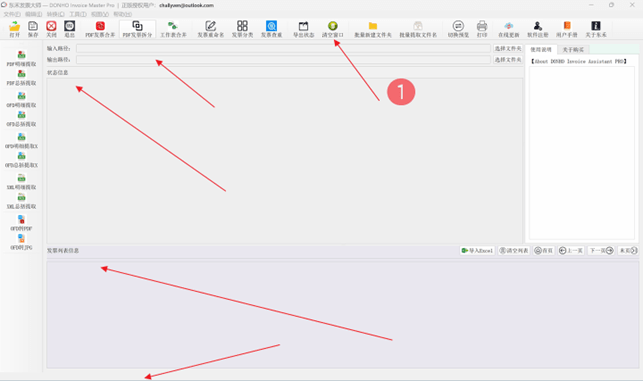Launch the 发票重命名 rename tool
The width and height of the screenshot is (643, 381).
click(211, 30)
